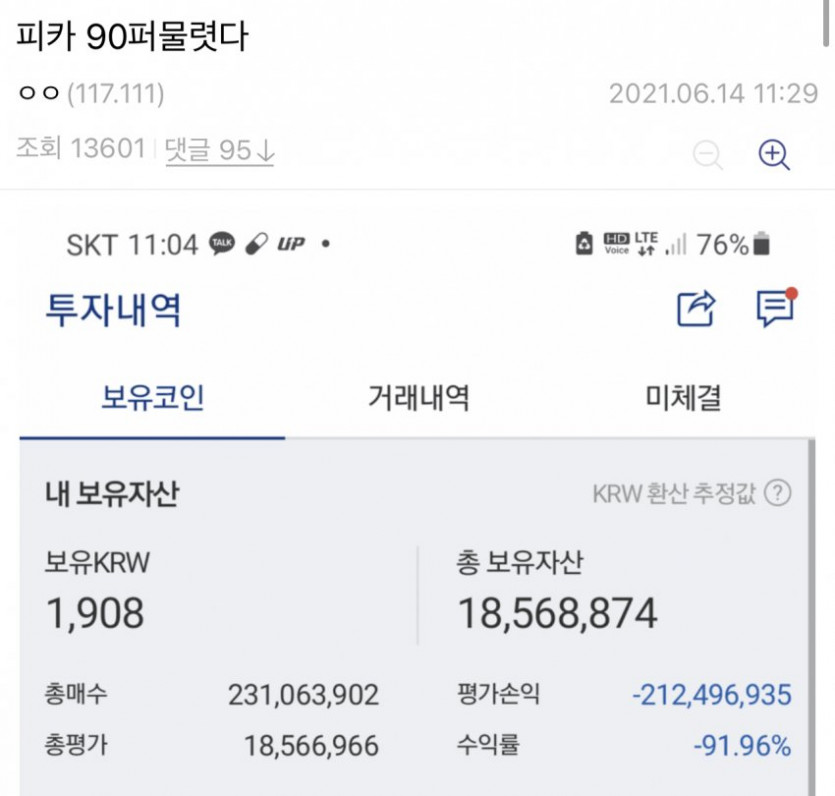
Task: Click the post title 피카 90퍼물렷다
Action: (132, 37)
